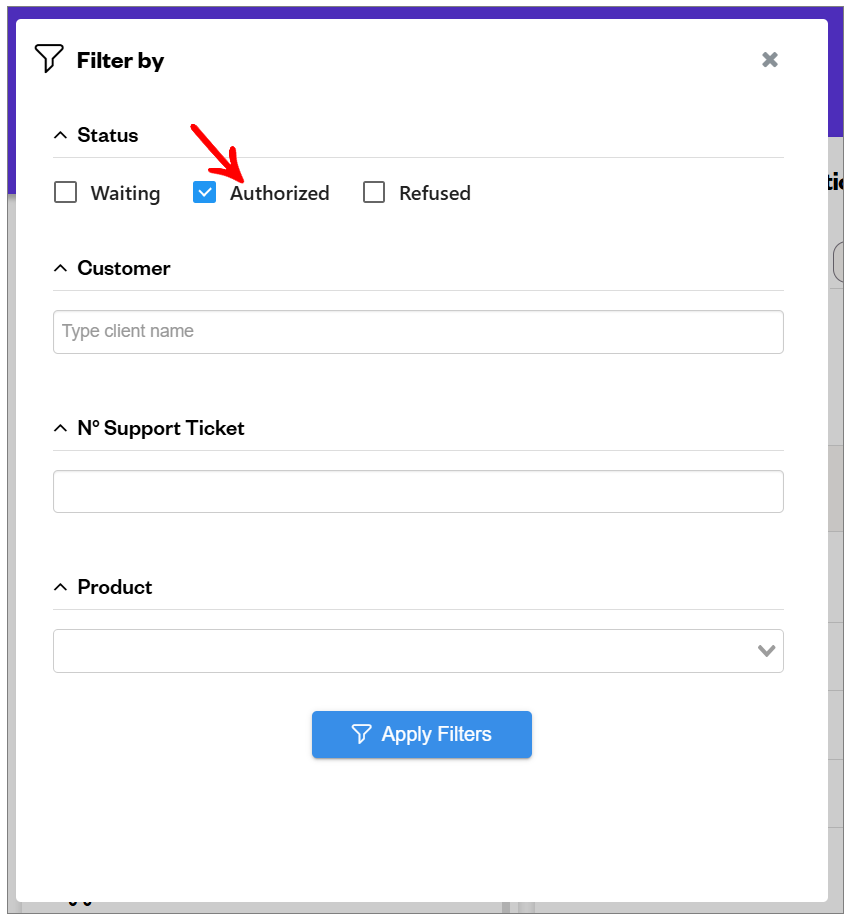
Task: Click the Product section heading
Action: click(x=115, y=587)
